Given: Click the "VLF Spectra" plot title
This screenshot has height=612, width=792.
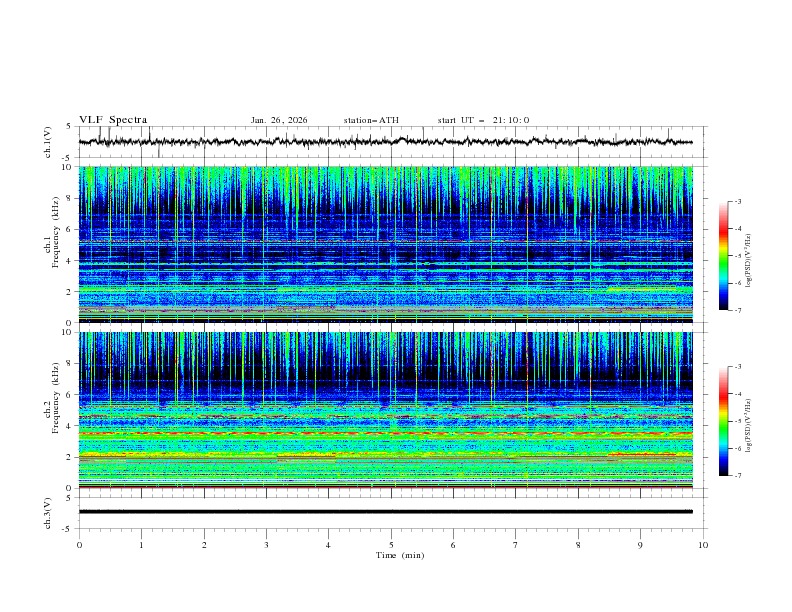Looking at the screenshot, I should (x=113, y=120).
